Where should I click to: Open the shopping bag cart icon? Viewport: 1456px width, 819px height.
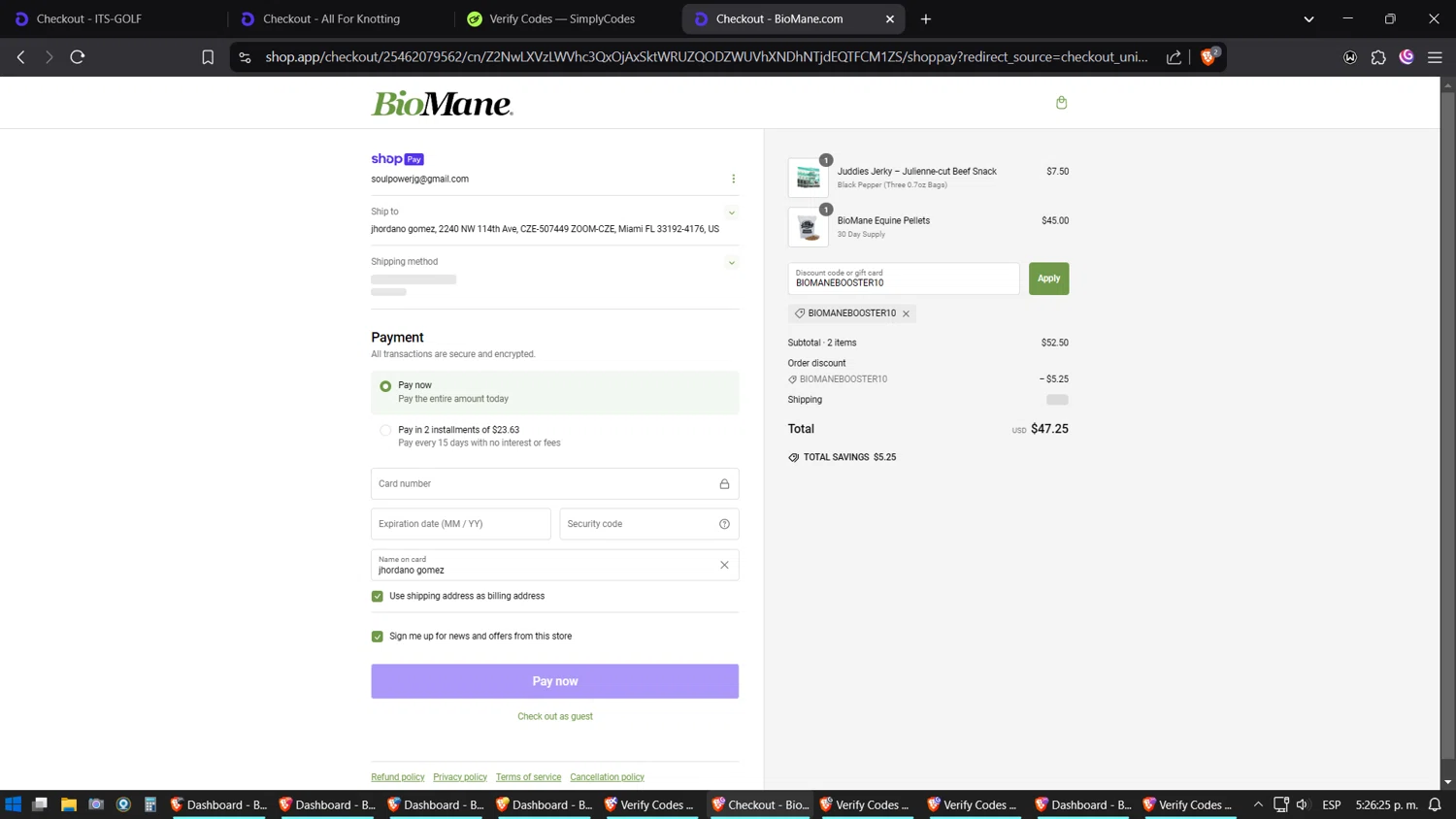coord(1061,103)
